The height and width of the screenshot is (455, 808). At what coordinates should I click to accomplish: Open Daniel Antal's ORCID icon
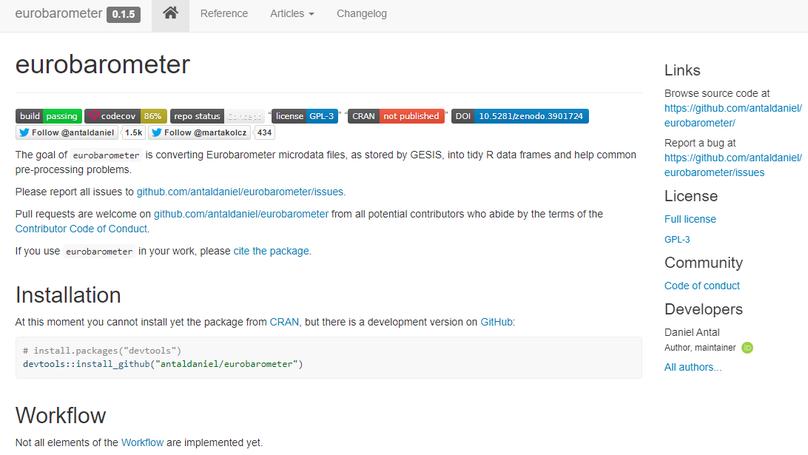[746, 348]
